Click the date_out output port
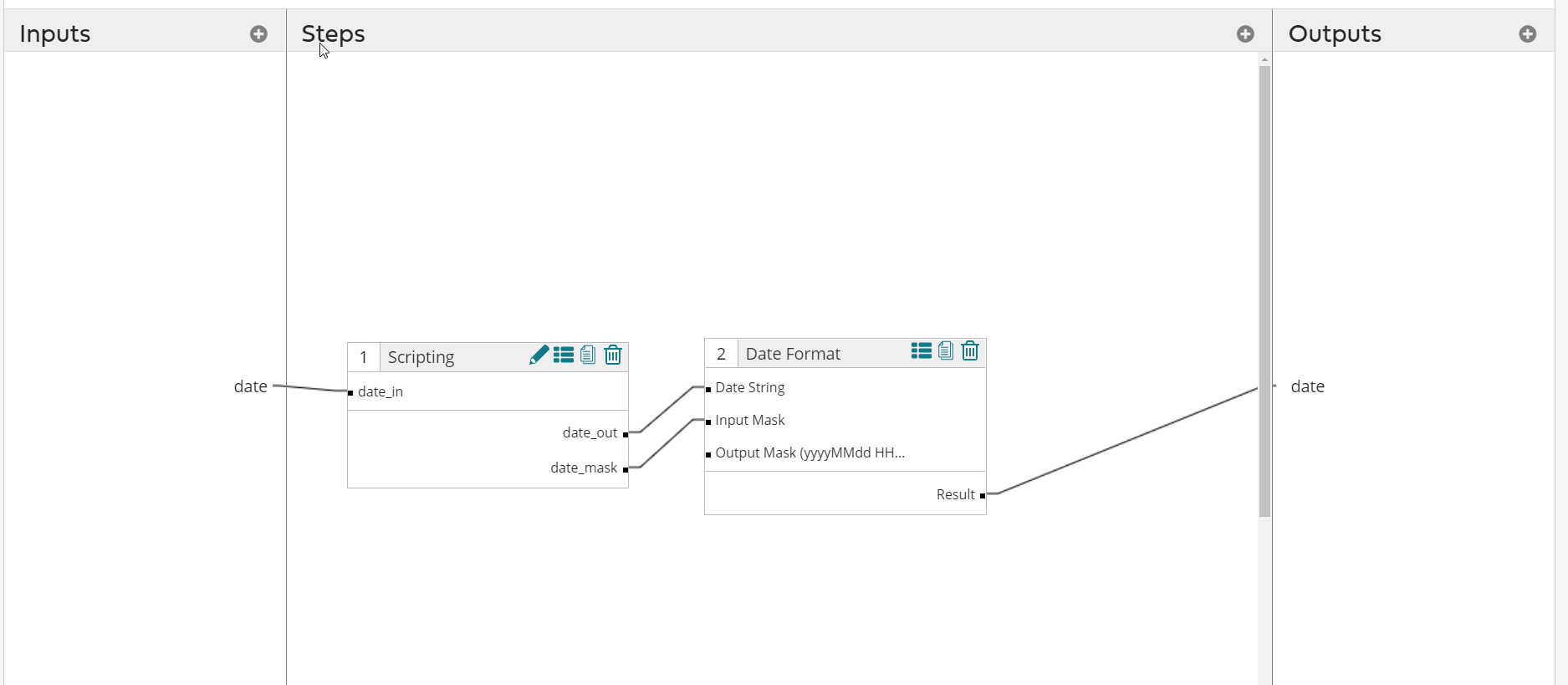The image size is (1568, 685). [625, 434]
